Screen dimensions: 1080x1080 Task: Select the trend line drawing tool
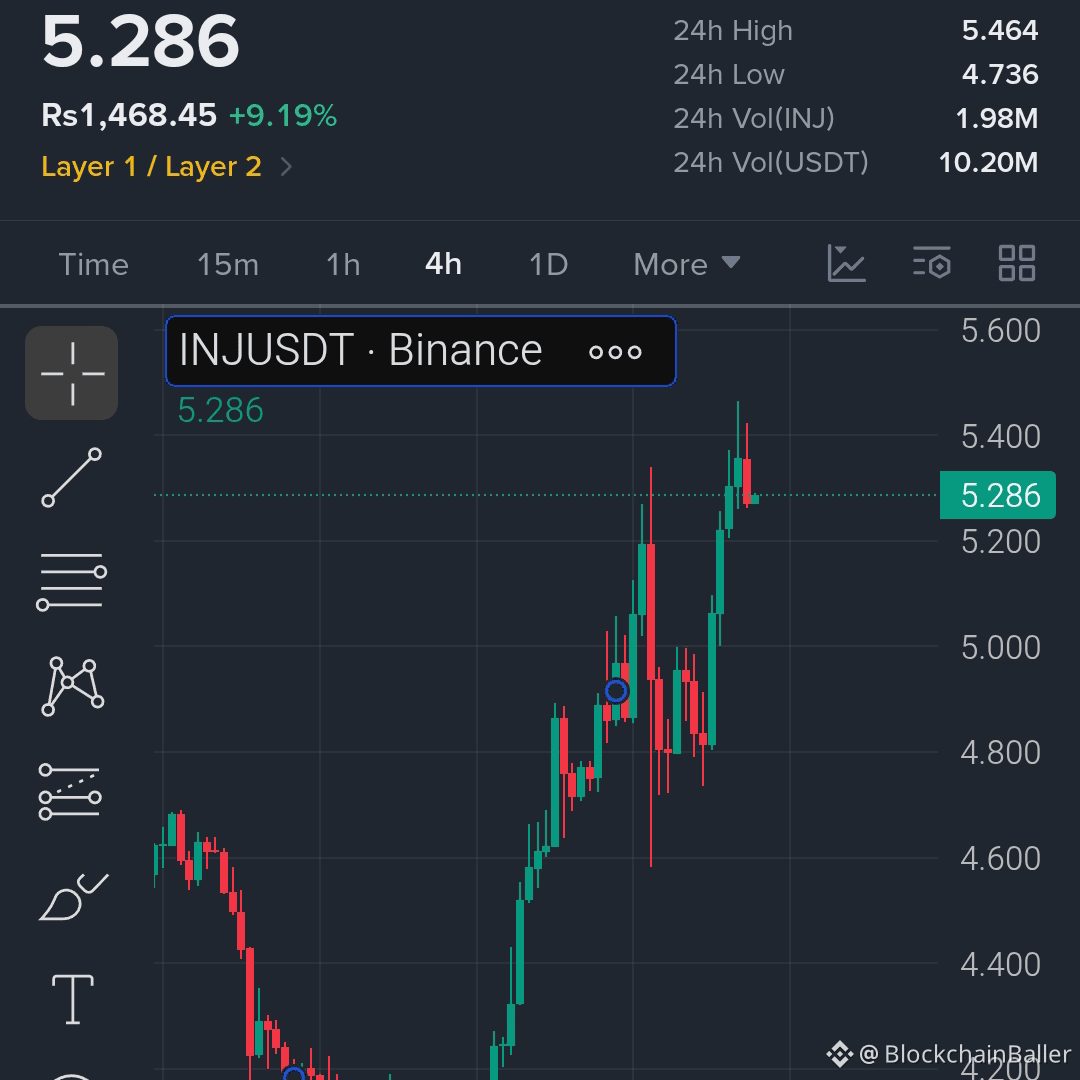[72, 477]
